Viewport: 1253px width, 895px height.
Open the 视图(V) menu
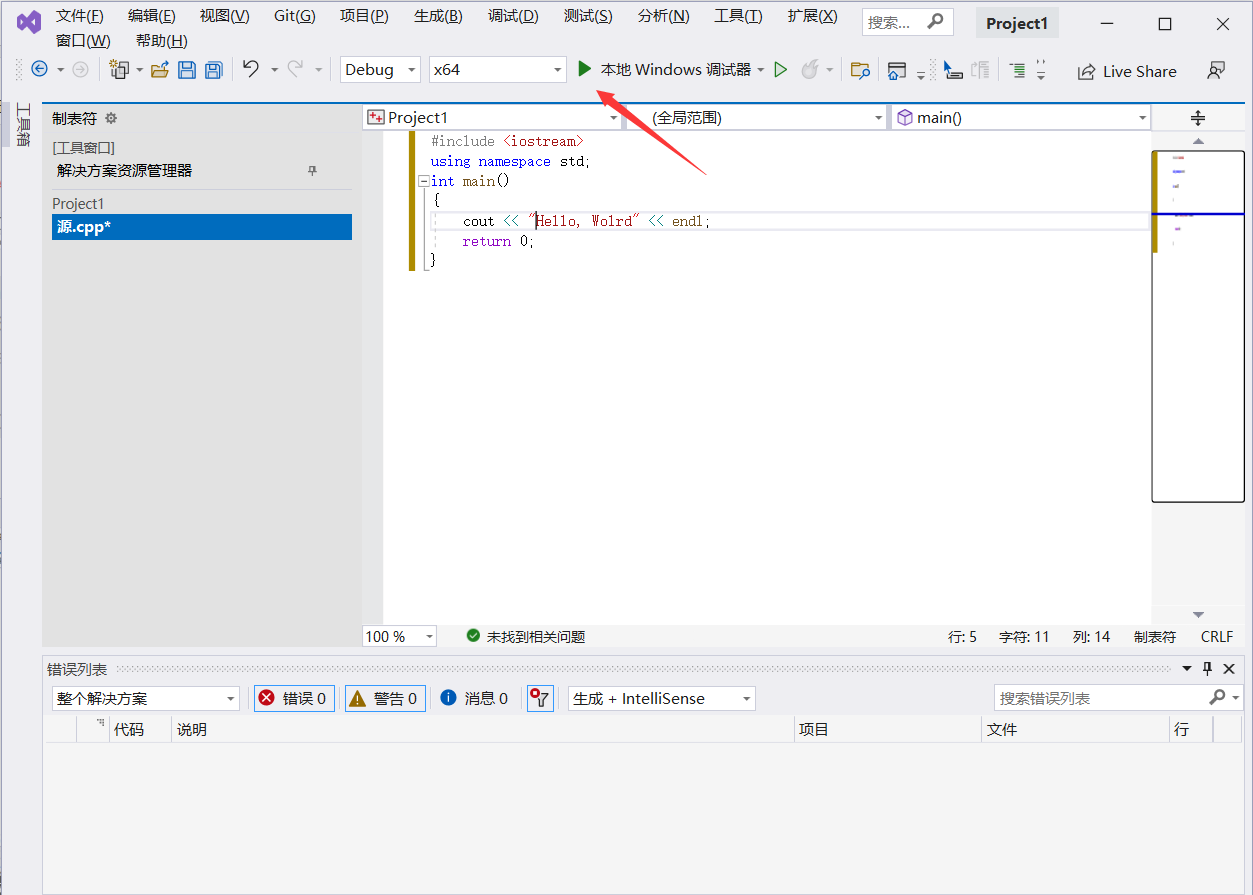224,16
